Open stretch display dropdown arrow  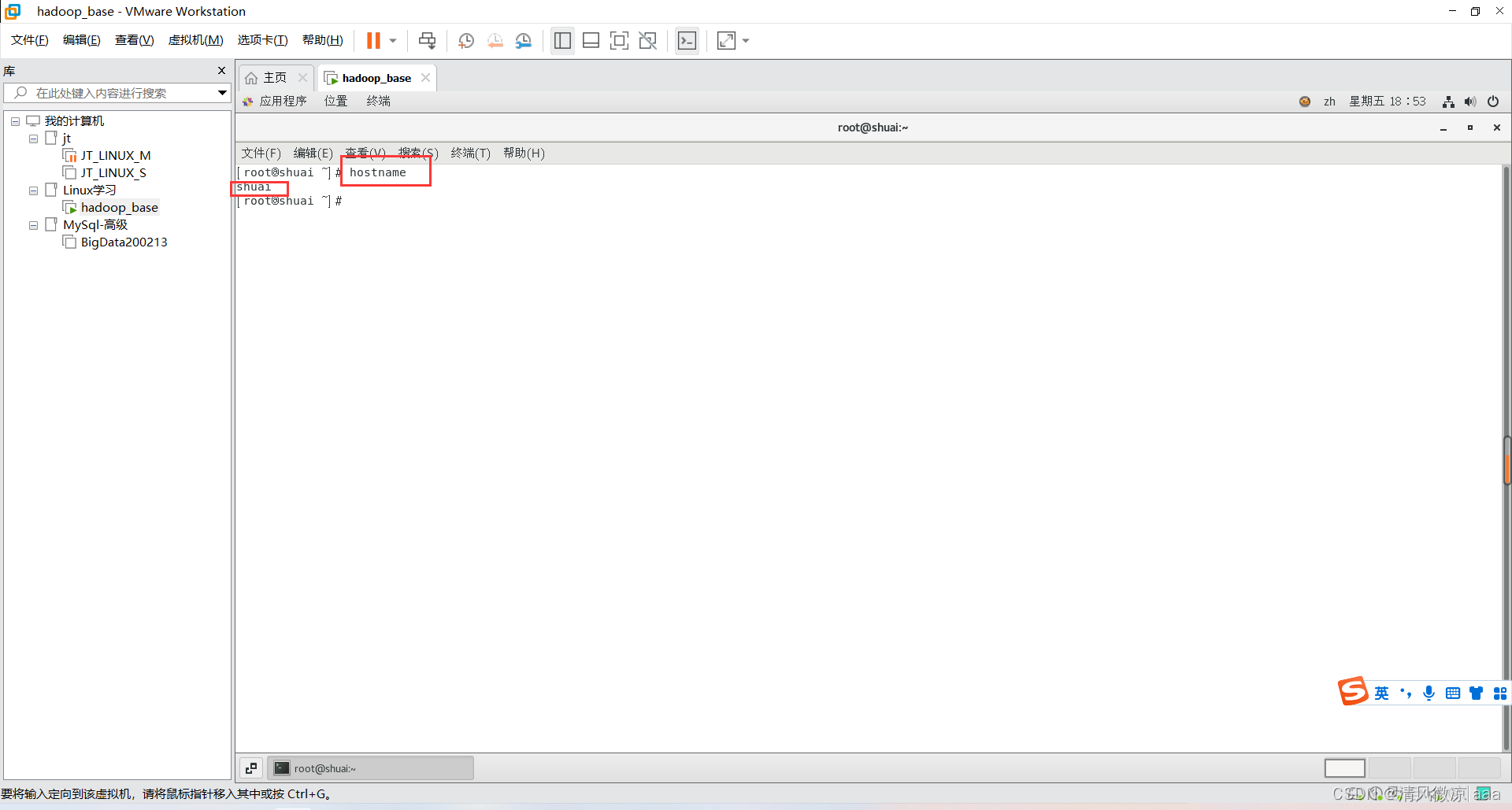(x=746, y=40)
